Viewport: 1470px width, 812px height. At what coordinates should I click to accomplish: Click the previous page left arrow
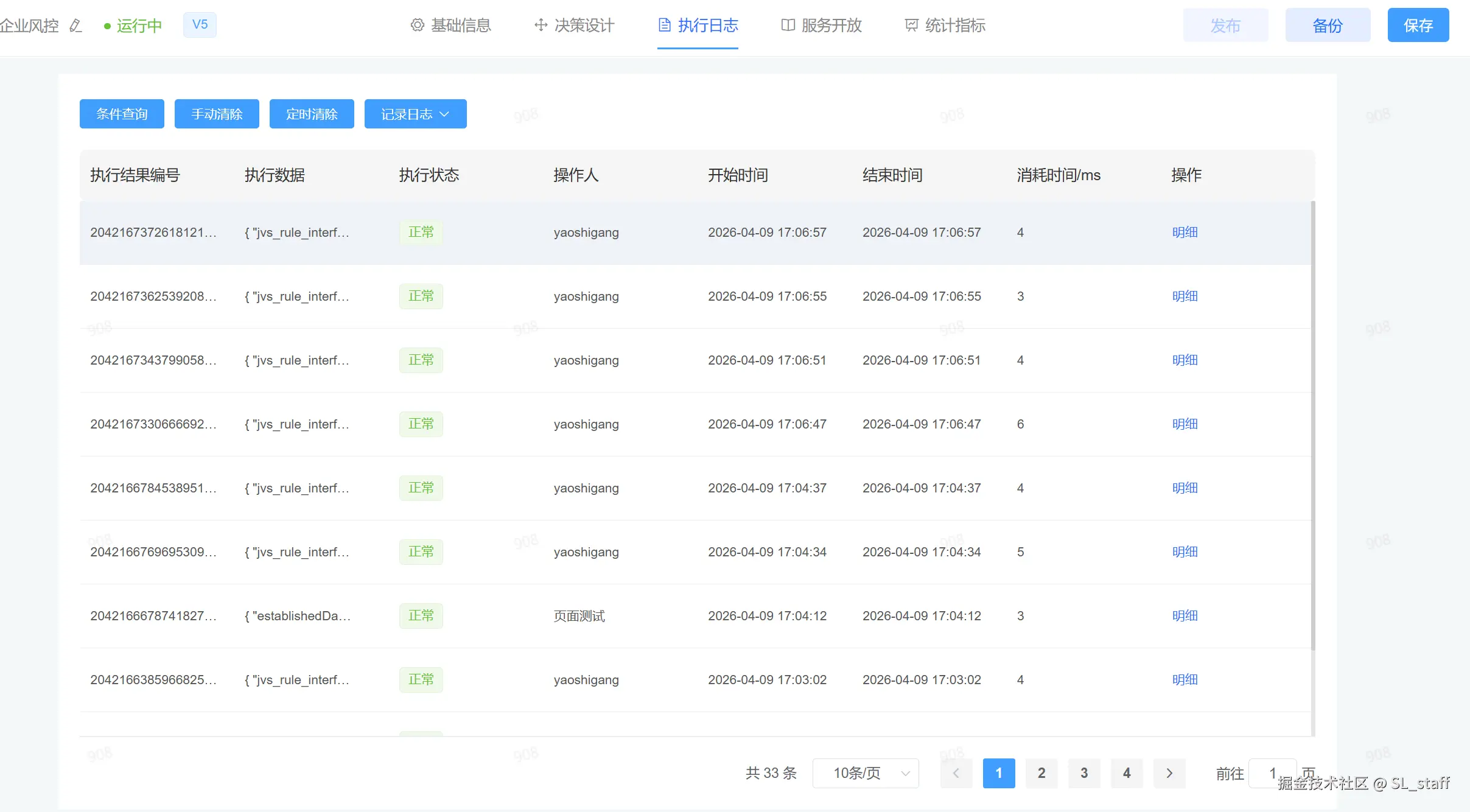(956, 773)
